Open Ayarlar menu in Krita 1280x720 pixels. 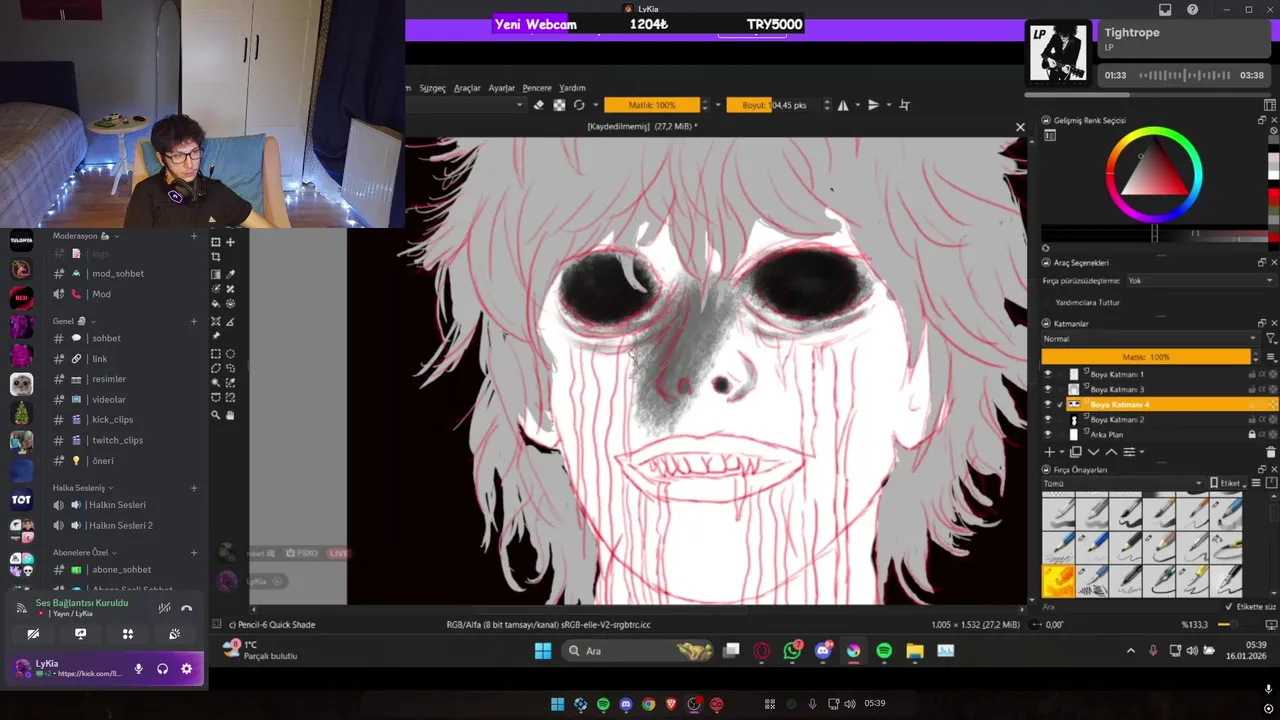tap(501, 88)
